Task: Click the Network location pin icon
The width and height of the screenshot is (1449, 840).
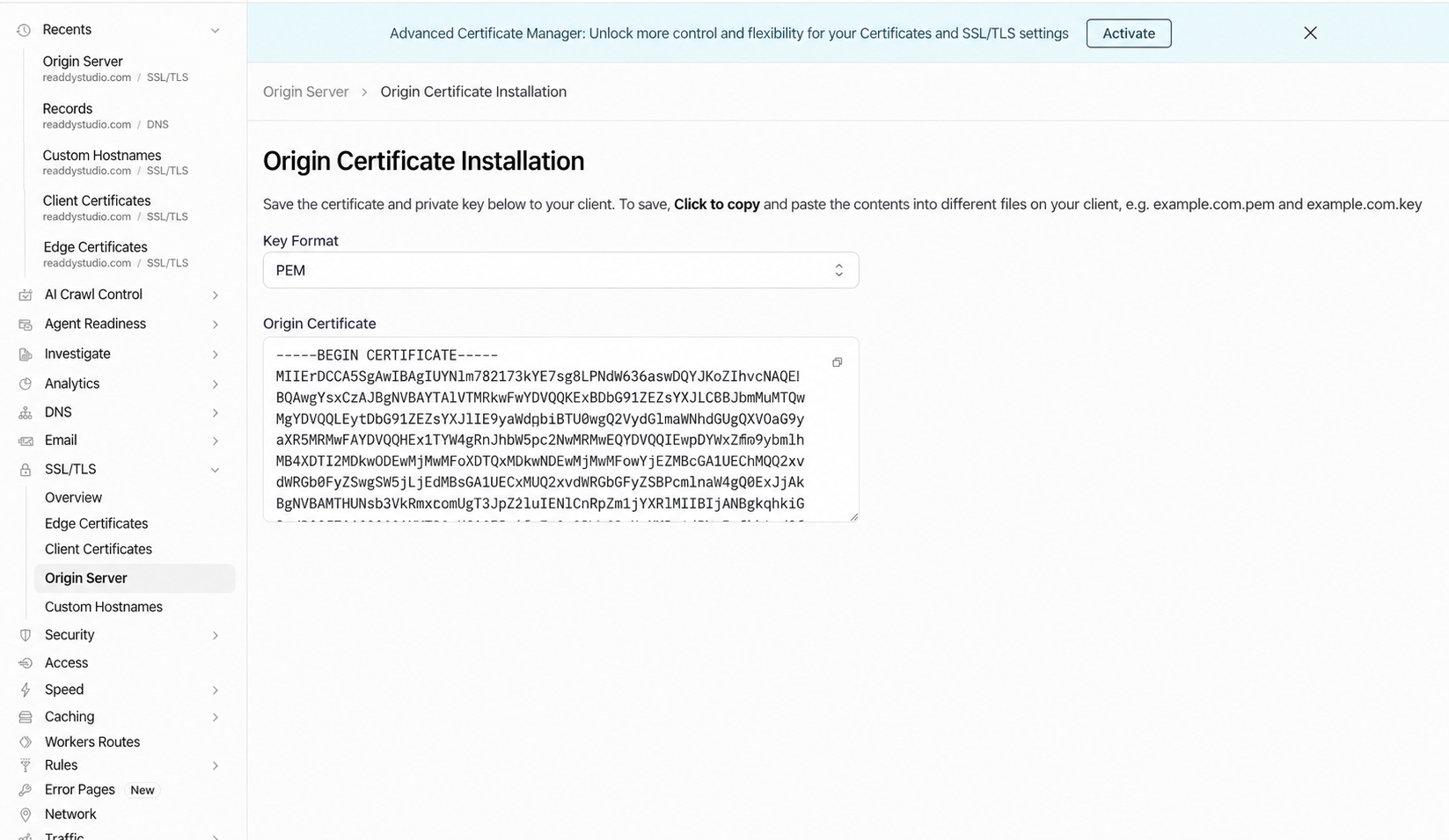Action: pyautogui.click(x=26, y=815)
